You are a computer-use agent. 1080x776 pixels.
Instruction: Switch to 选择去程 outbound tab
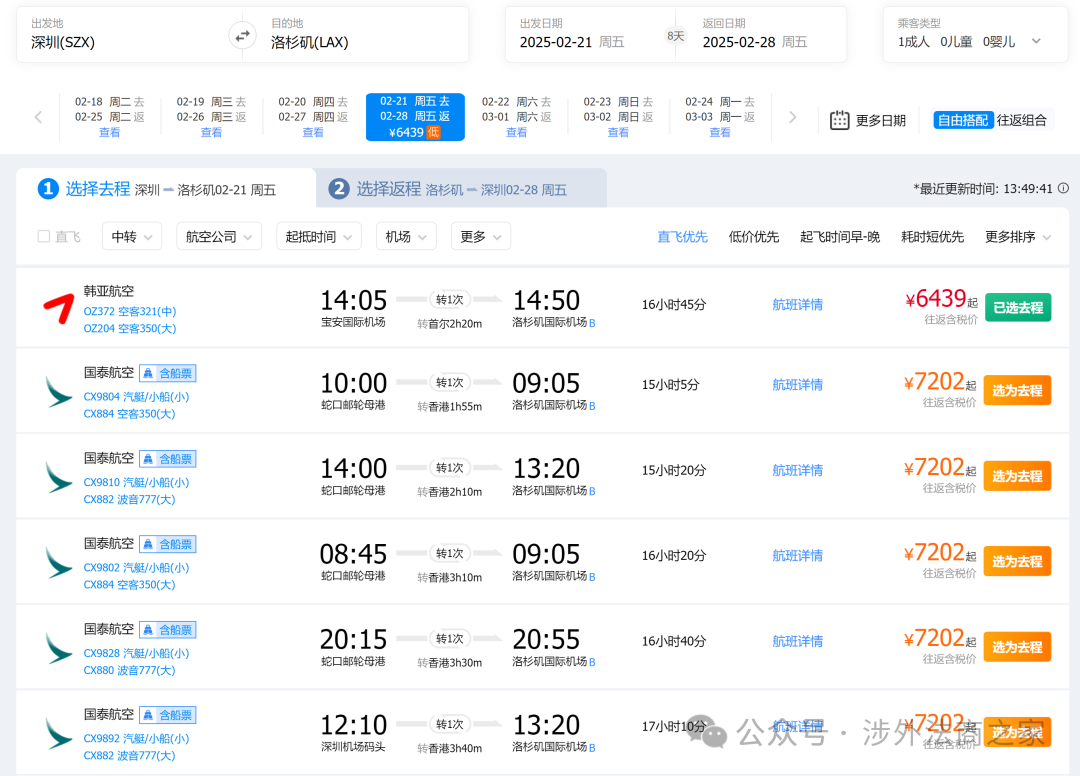(x=165, y=188)
